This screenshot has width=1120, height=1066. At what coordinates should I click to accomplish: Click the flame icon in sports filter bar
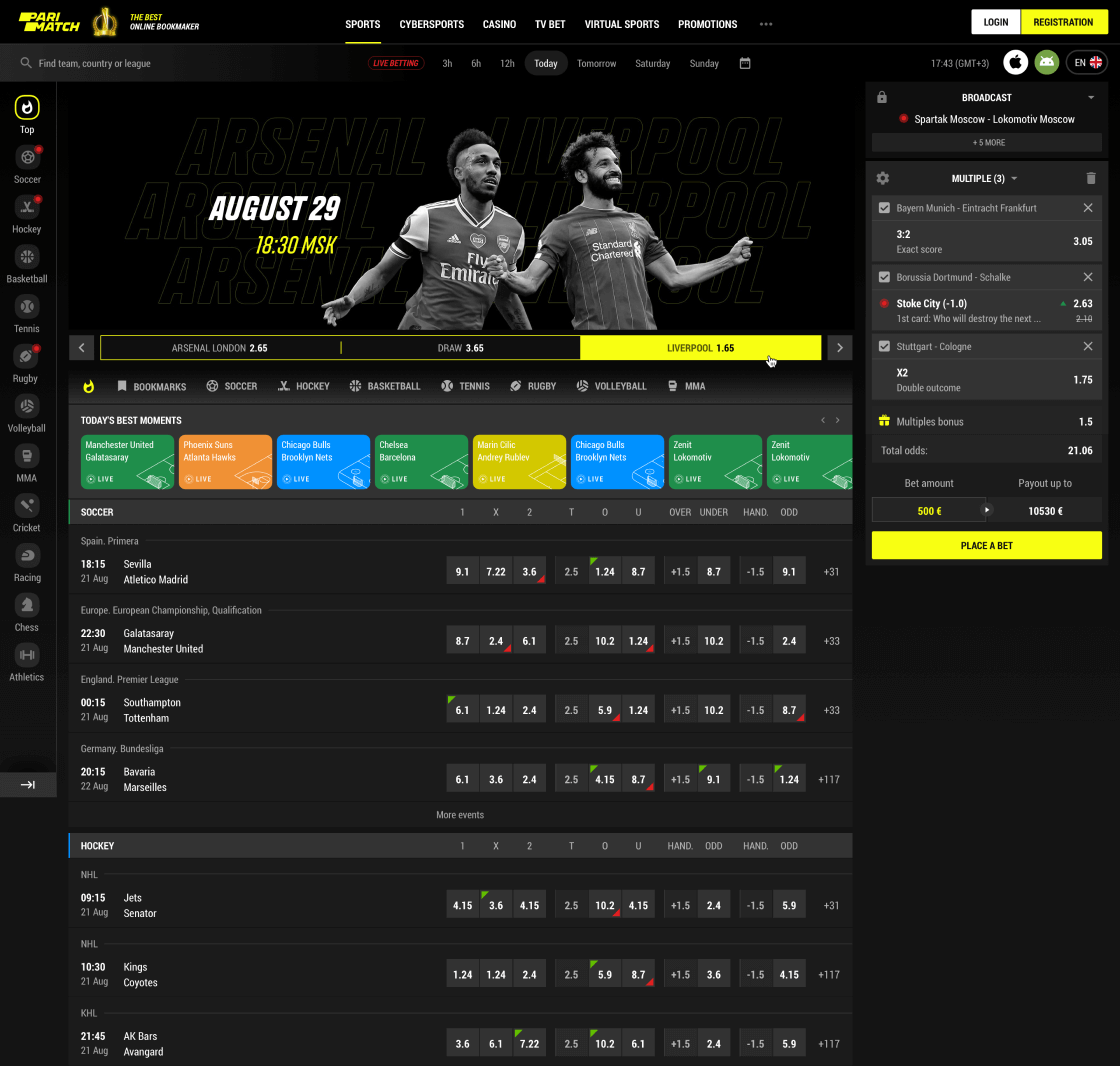pos(89,387)
